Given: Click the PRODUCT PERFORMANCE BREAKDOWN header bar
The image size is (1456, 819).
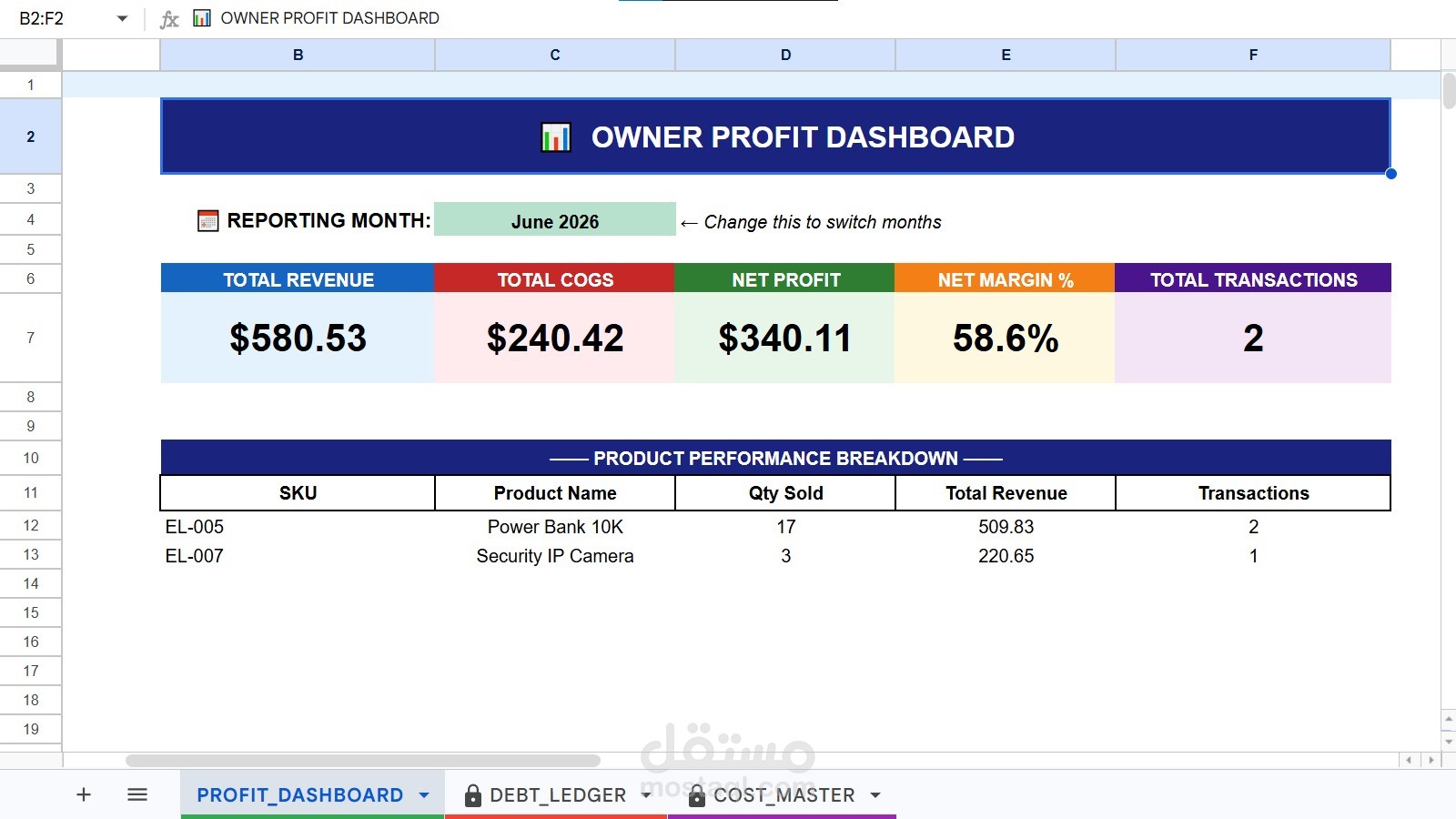Looking at the screenshot, I should (775, 458).
